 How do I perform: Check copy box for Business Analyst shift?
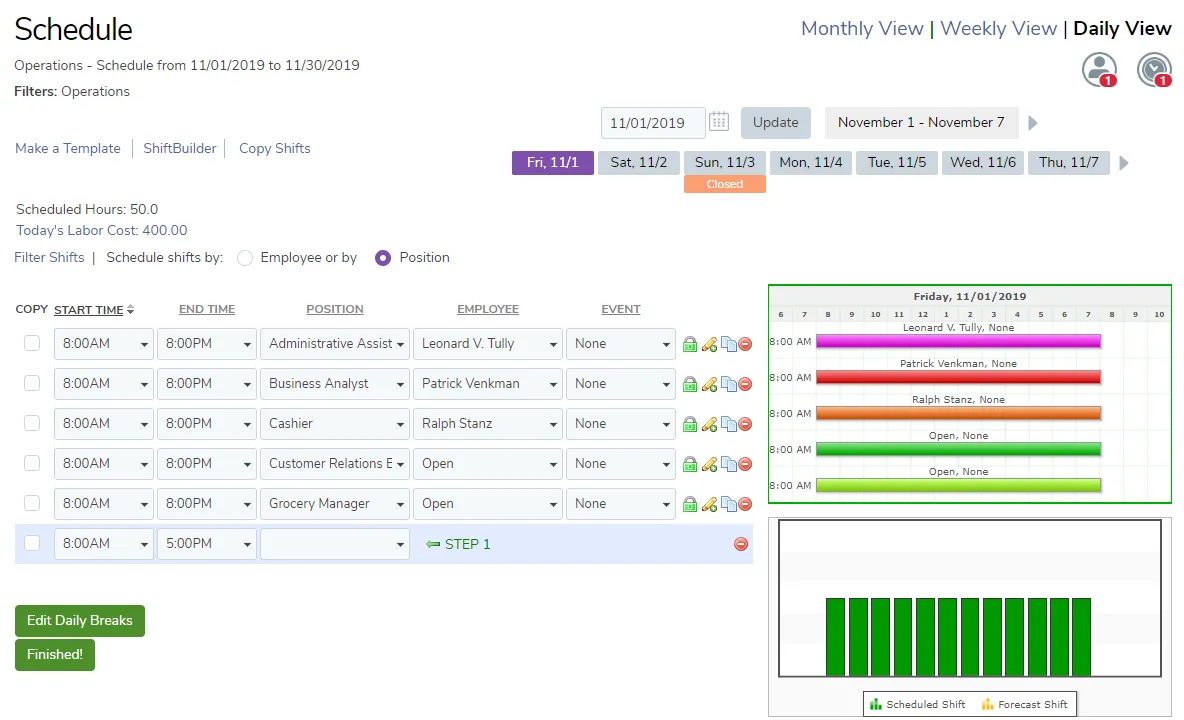point(32,383)
